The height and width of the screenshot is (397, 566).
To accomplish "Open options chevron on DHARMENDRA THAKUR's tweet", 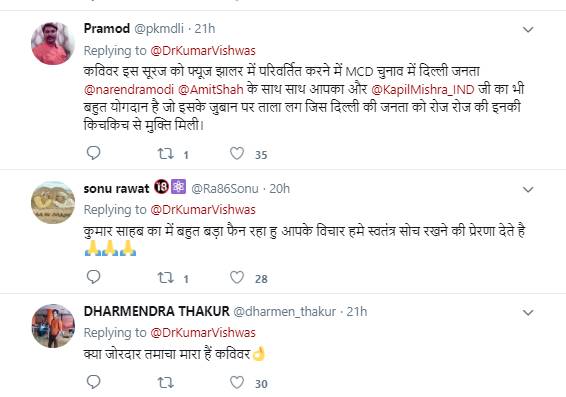I will point(528,313).
